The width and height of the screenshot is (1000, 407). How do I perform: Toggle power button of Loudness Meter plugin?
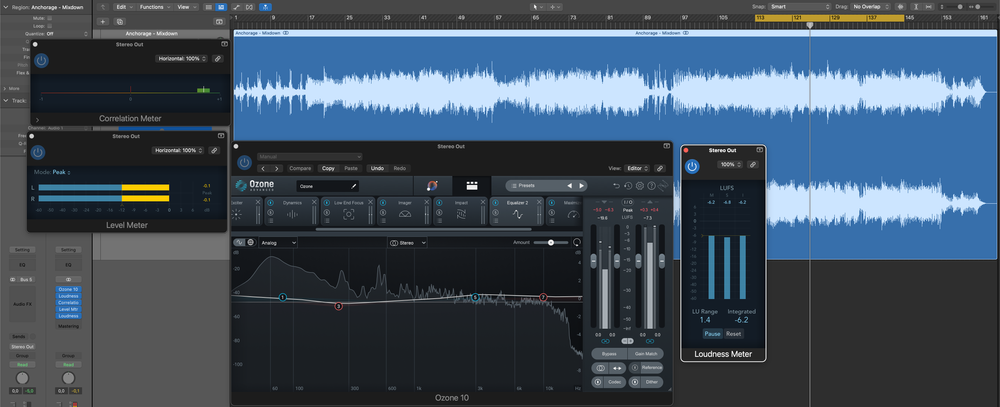[692, 166]
